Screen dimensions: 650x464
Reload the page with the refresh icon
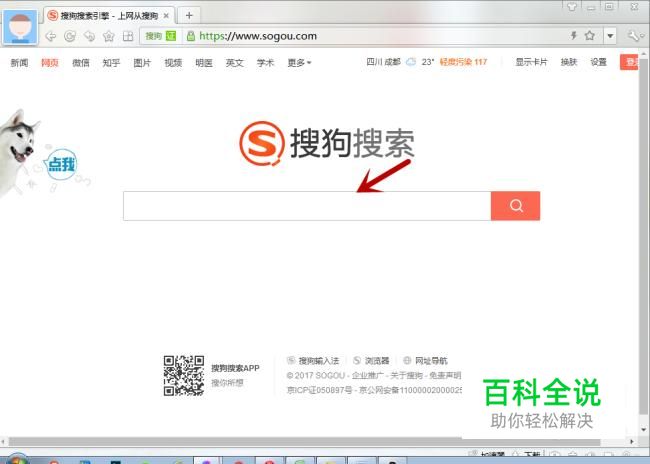(70, 36)
